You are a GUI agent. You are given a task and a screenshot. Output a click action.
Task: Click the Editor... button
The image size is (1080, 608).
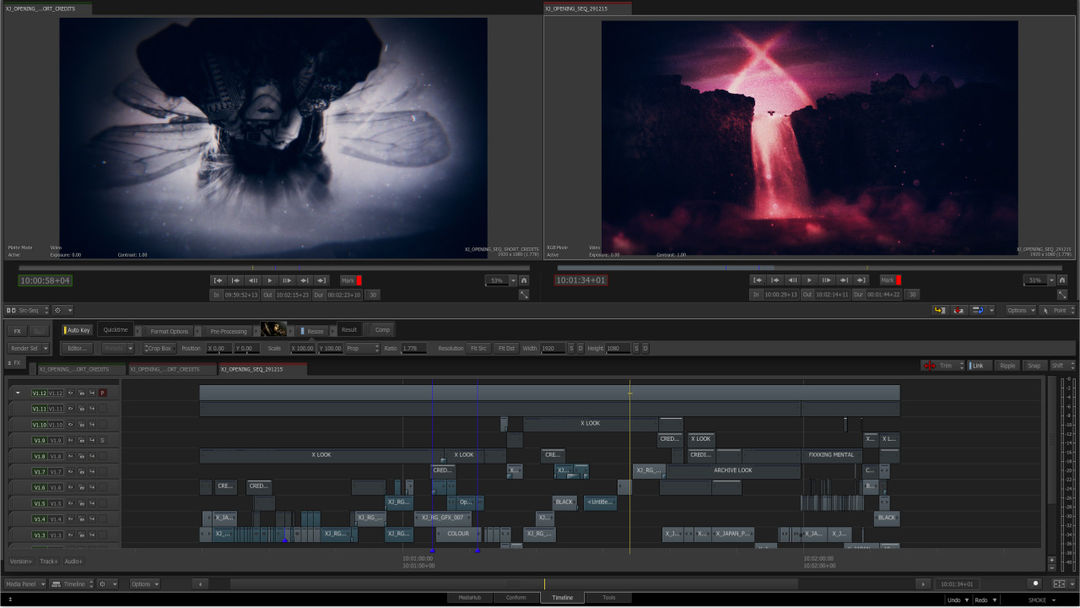click(77, 348)
